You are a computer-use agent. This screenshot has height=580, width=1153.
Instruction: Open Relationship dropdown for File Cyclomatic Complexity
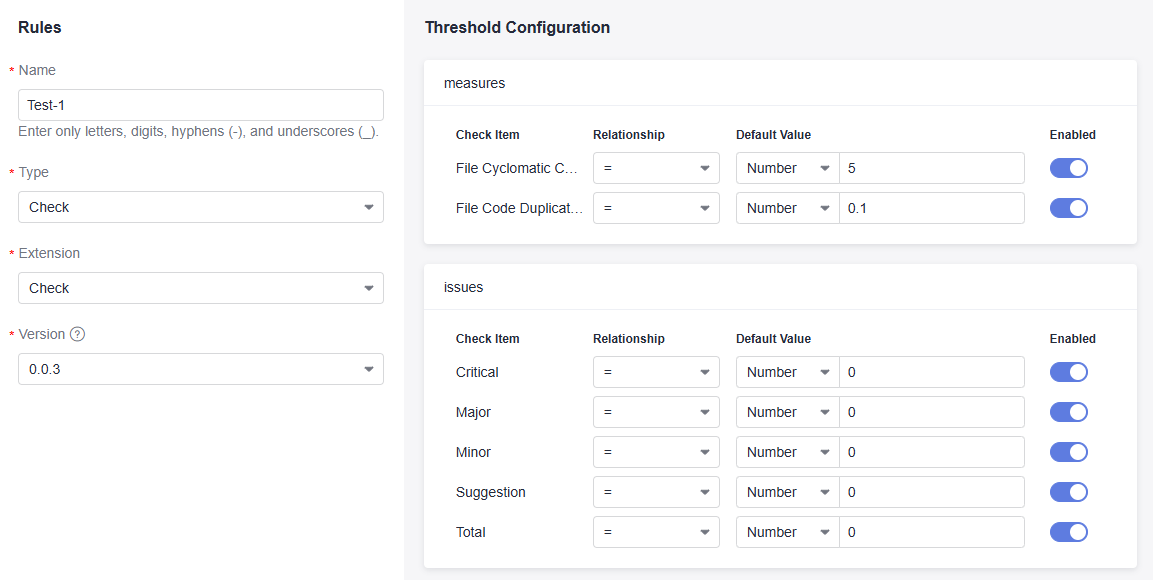[x=656, y=168]
